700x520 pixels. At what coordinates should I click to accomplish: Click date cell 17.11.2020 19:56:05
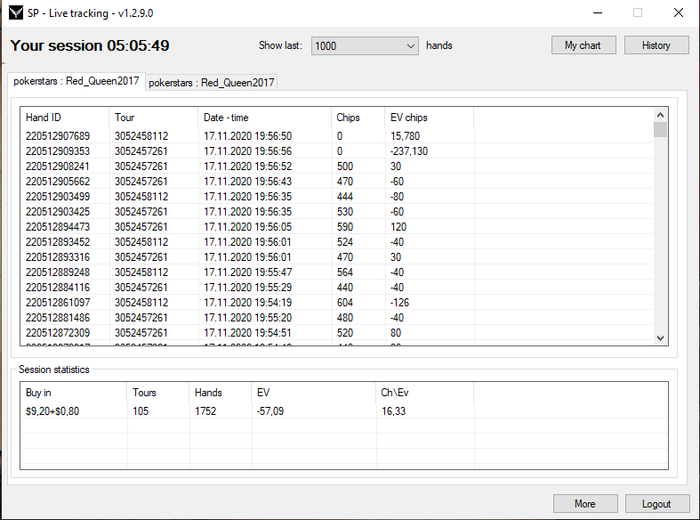coord(248,227)
